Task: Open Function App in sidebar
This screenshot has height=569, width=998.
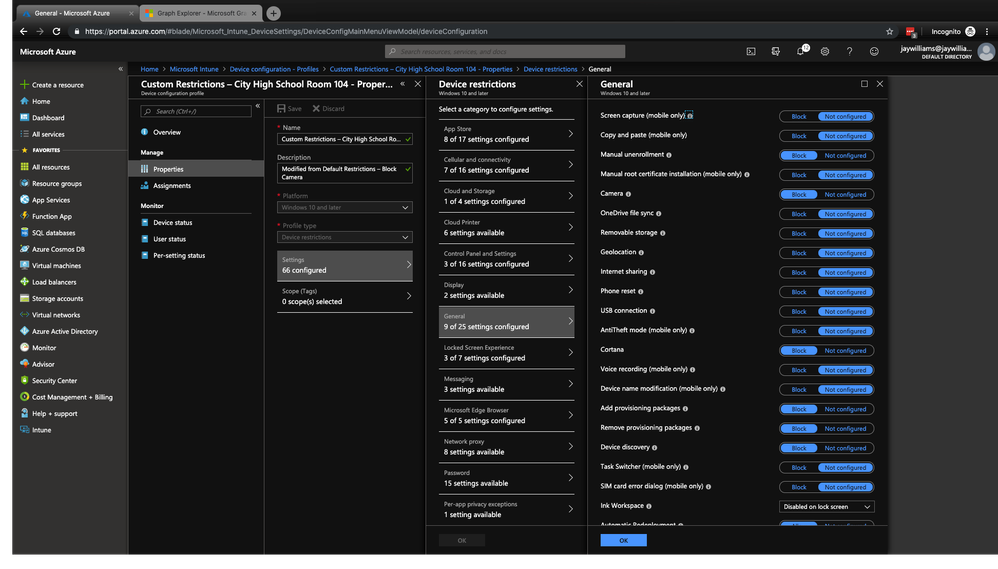Action: coord(51,216)
